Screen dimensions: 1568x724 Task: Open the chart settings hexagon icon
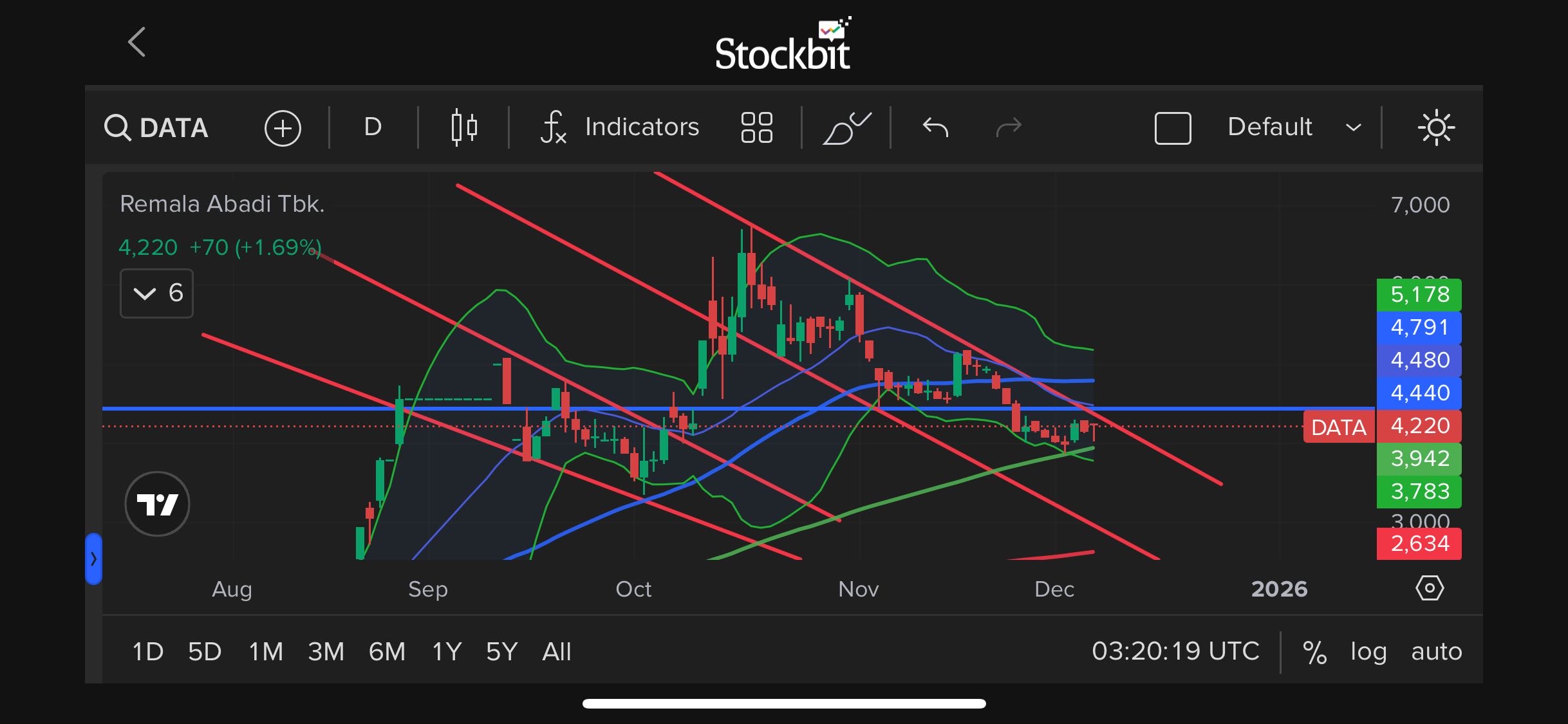coord(1430,588)
